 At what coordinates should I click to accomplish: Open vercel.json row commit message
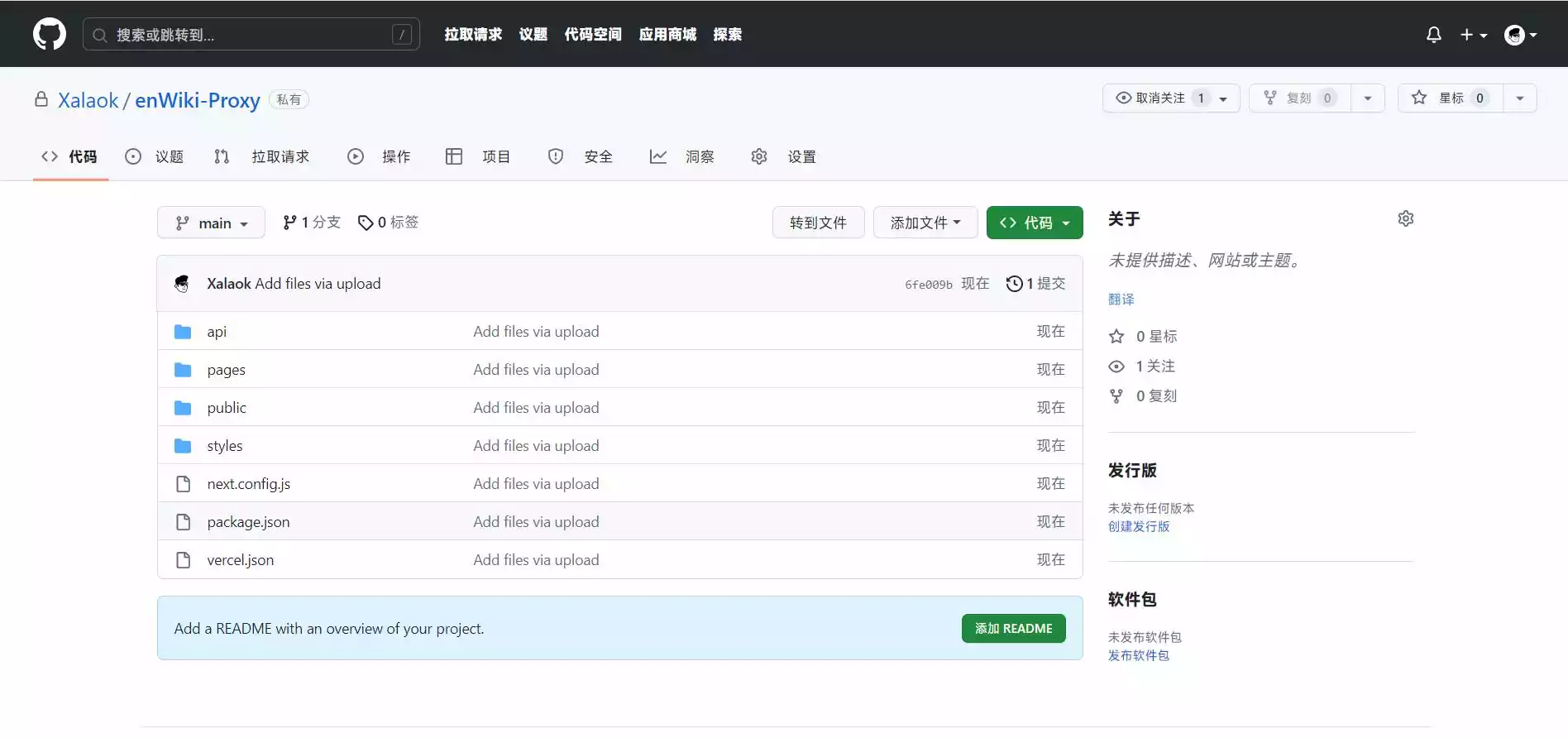[536, 560]
